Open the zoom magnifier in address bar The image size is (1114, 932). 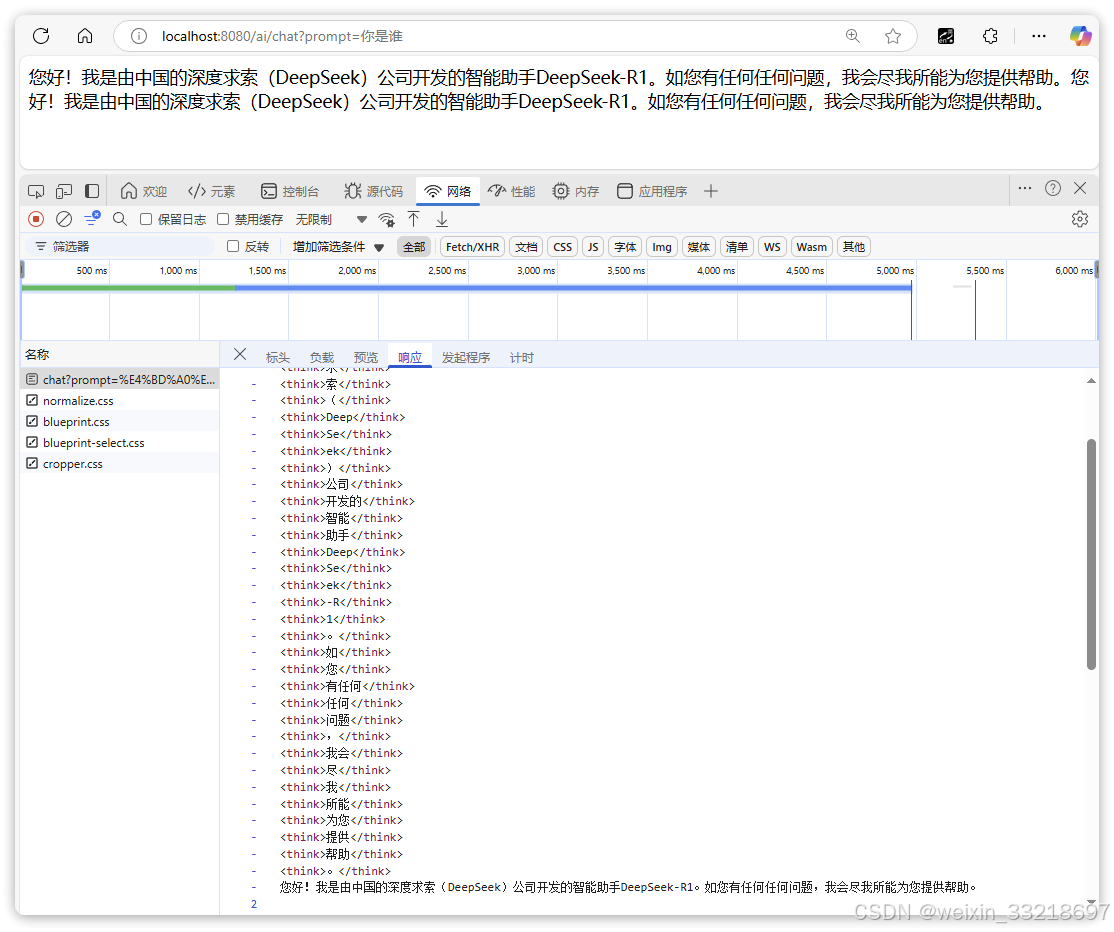pyautogui.click(x=853, y=36)
